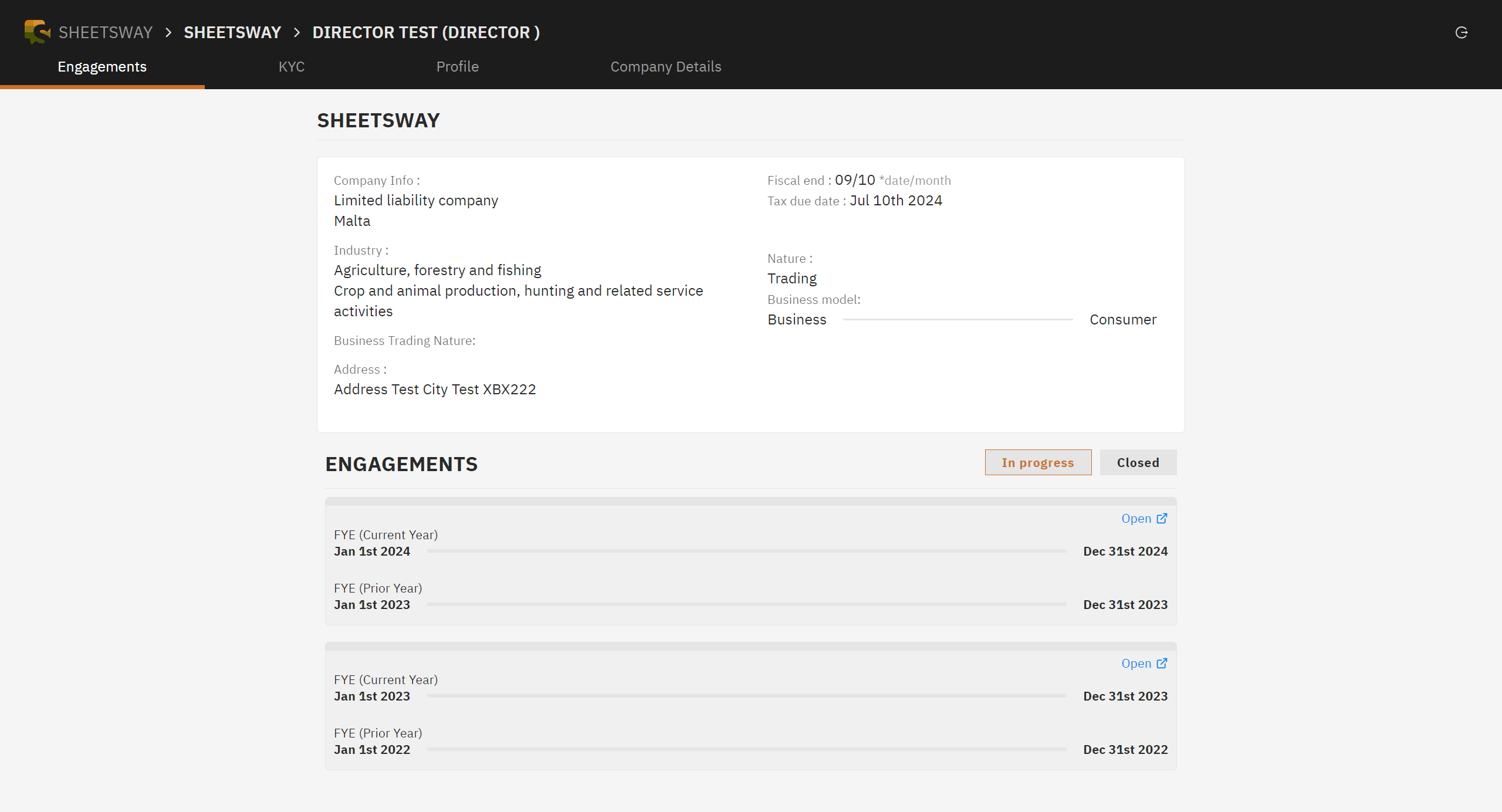The height and width of the screenshot is (812, 1502).
Task: Click the tax due date 'Jul 10th 2024'
Action: (896, 201)
